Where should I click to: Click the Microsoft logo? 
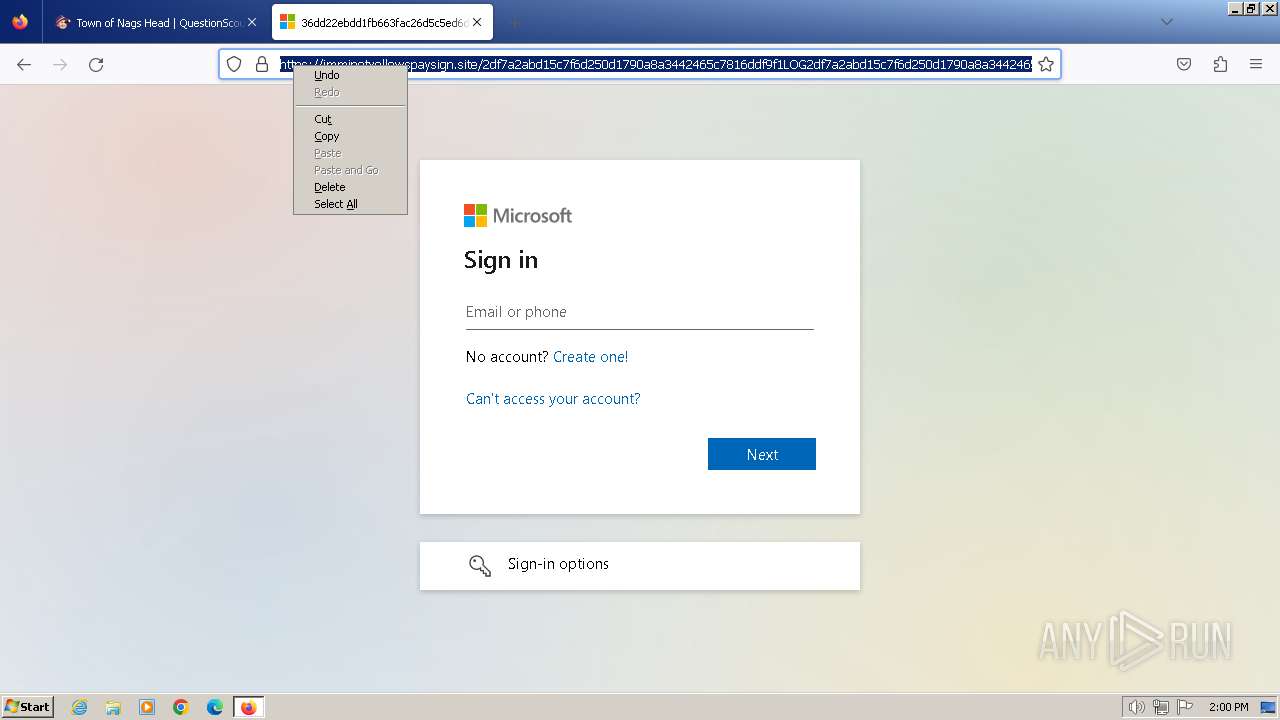click(x=518, y=216)
